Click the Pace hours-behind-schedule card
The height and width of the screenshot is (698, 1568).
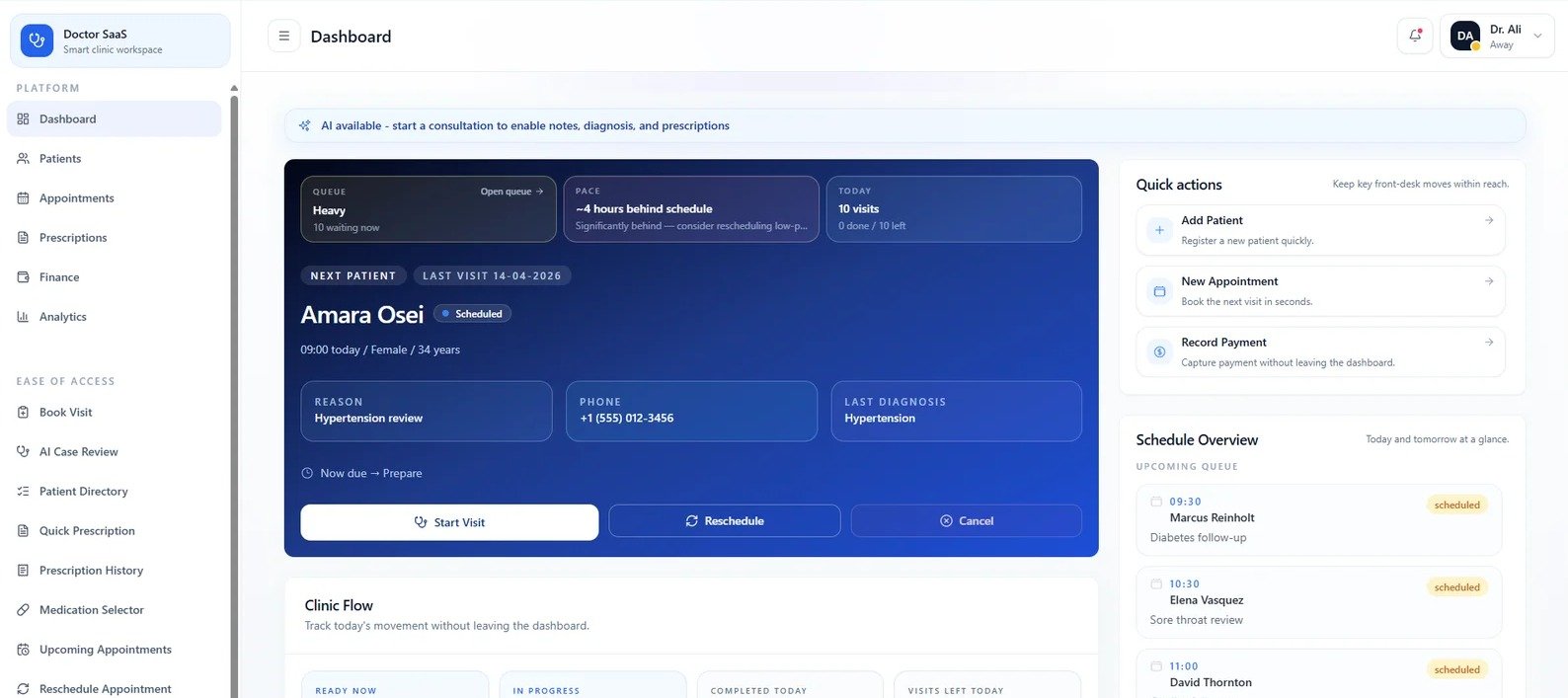[x=691, y=209]
